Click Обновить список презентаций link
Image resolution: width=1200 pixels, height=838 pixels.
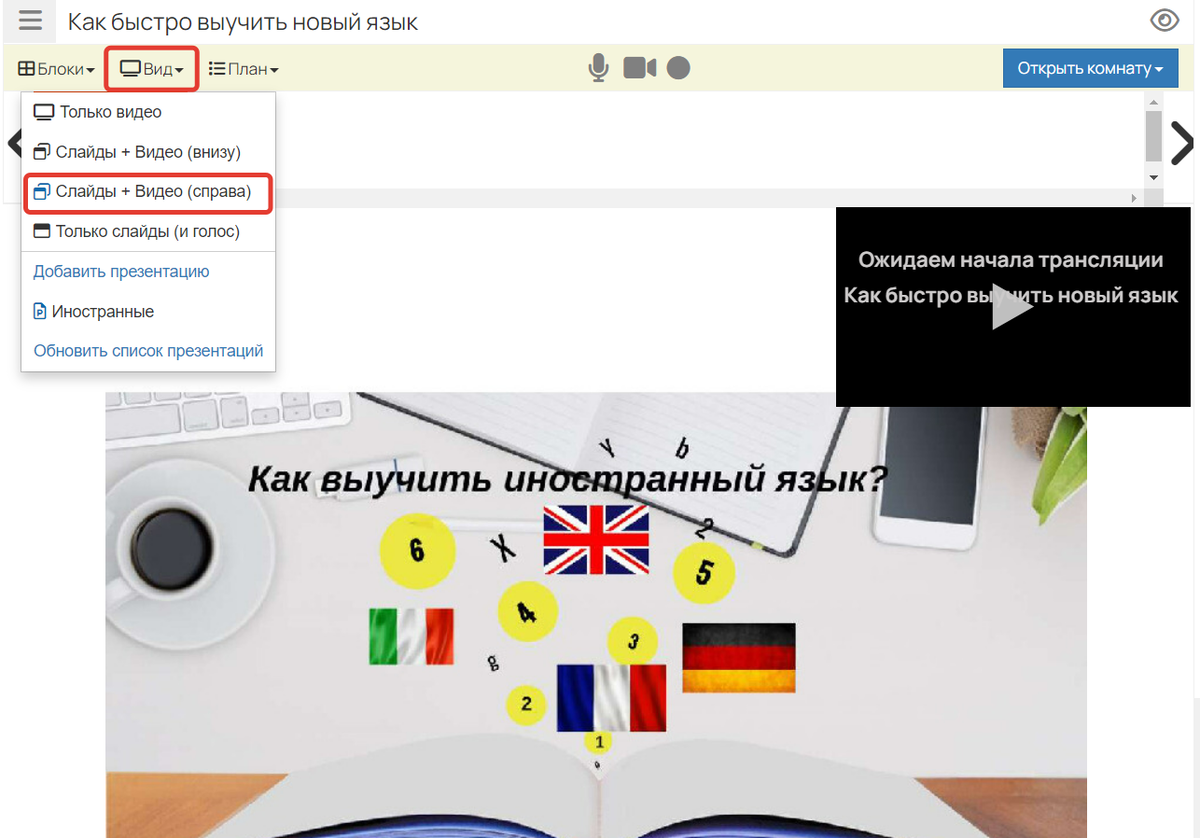[x=148, y=351]
